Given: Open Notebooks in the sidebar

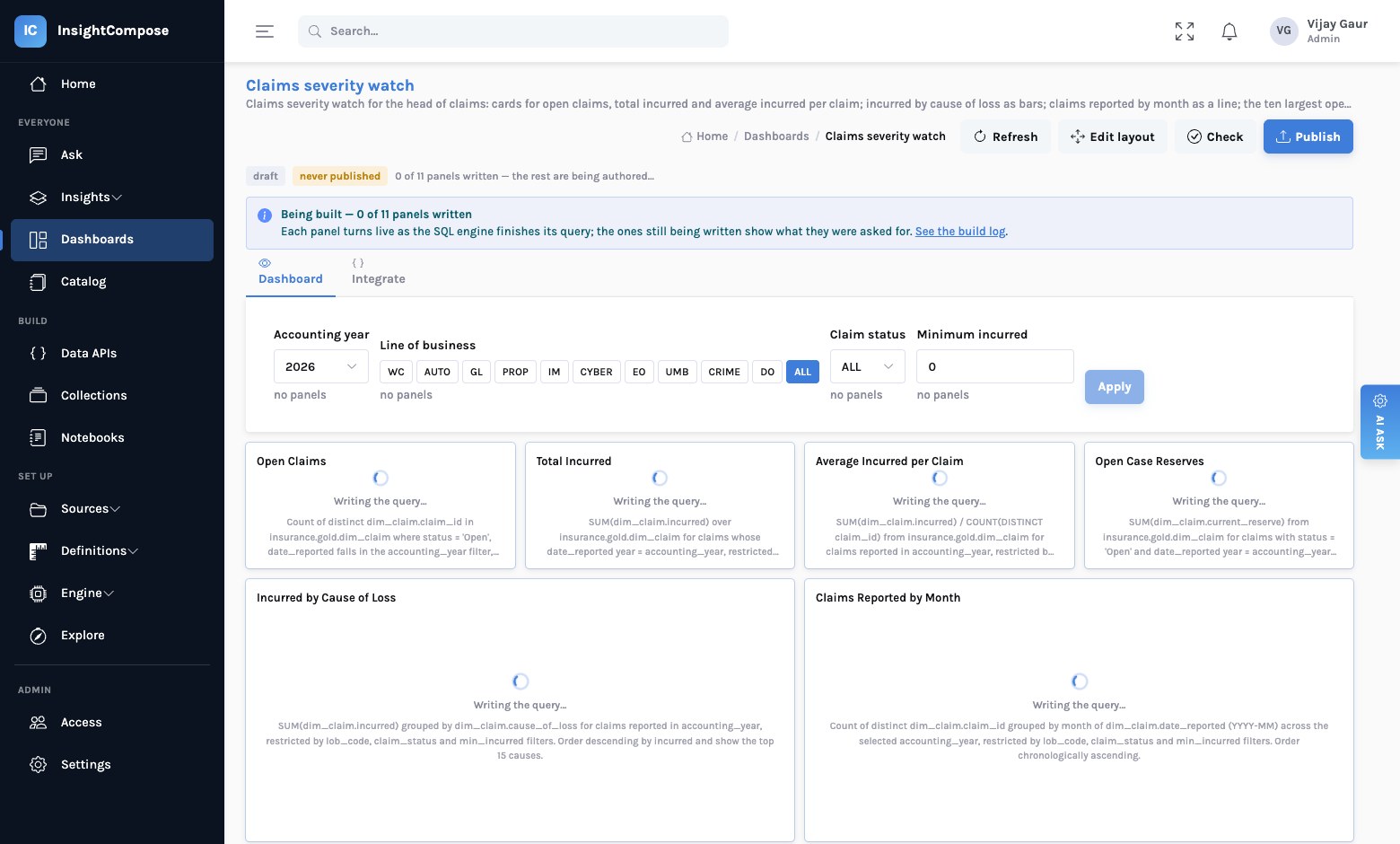Looking at the screenshot, I should (112, 437).
